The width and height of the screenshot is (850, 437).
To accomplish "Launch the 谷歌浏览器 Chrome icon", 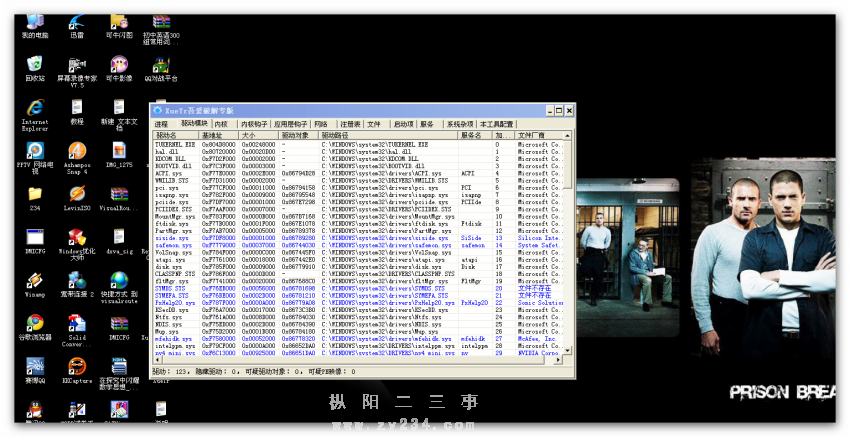I will tap(35, 327).
